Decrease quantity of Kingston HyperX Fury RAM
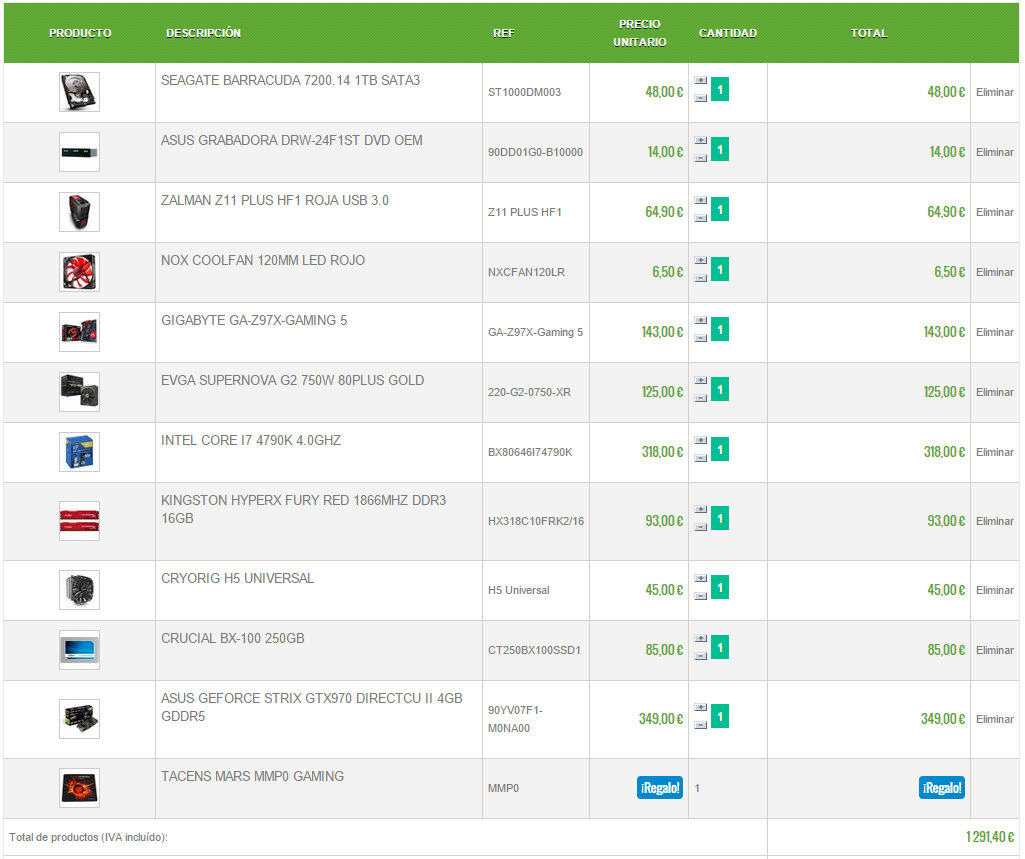 (700, 528)
